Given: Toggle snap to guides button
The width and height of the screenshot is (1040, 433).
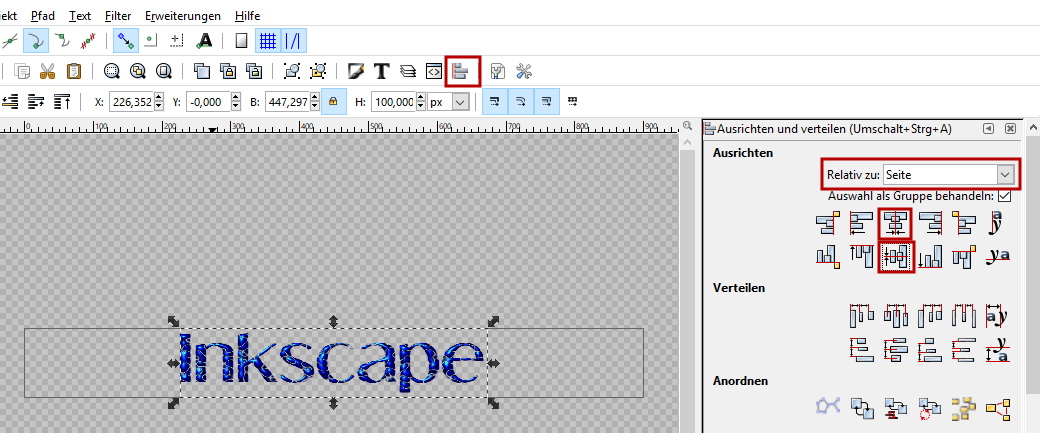Looking at the screenshot, I should click(x=292, y=41).
